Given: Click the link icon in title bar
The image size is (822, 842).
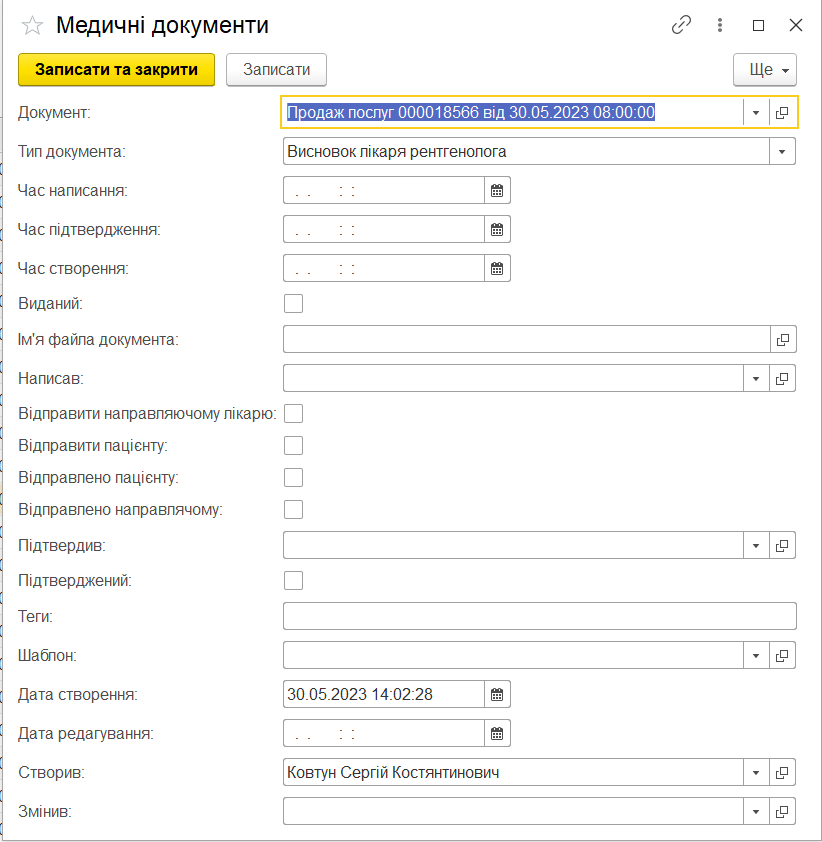Looking at the screenshot, I should [x=681, y=26].
